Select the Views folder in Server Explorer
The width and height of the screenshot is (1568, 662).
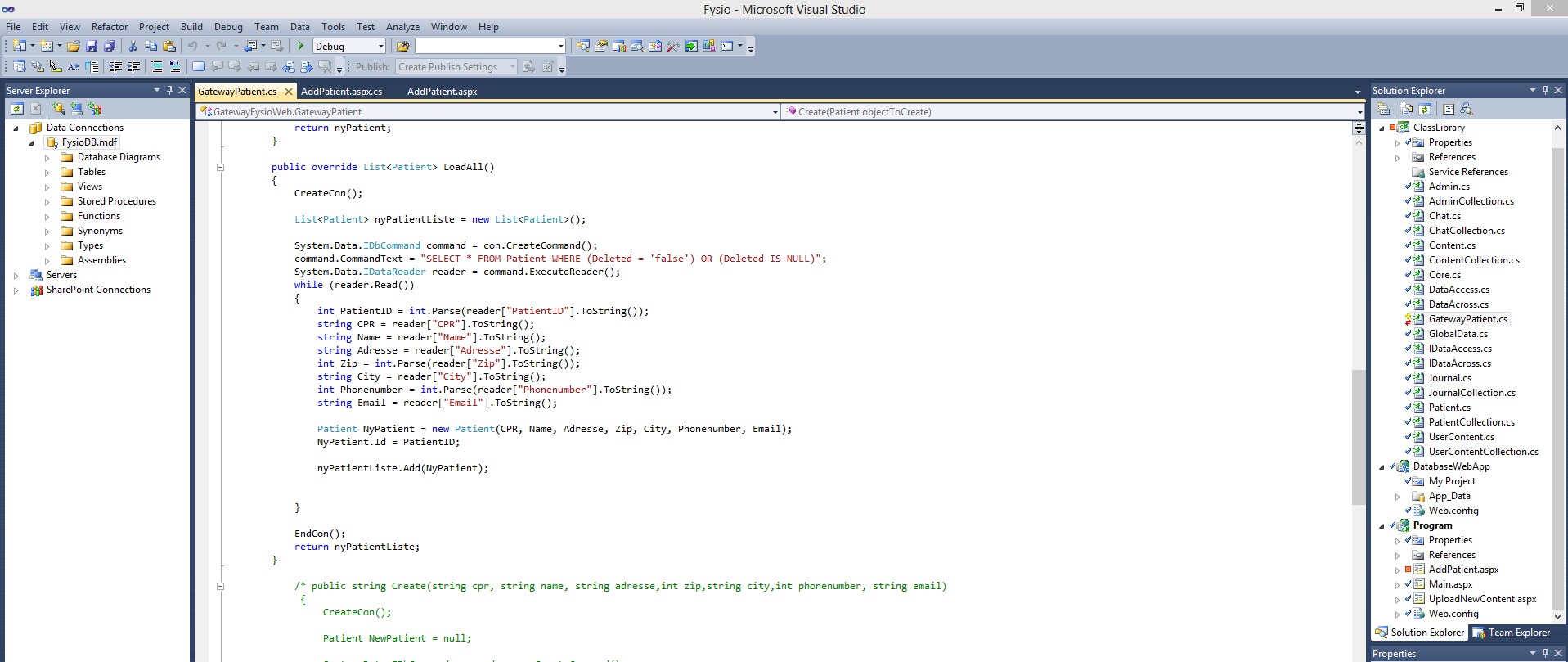[x=90, y=187]
